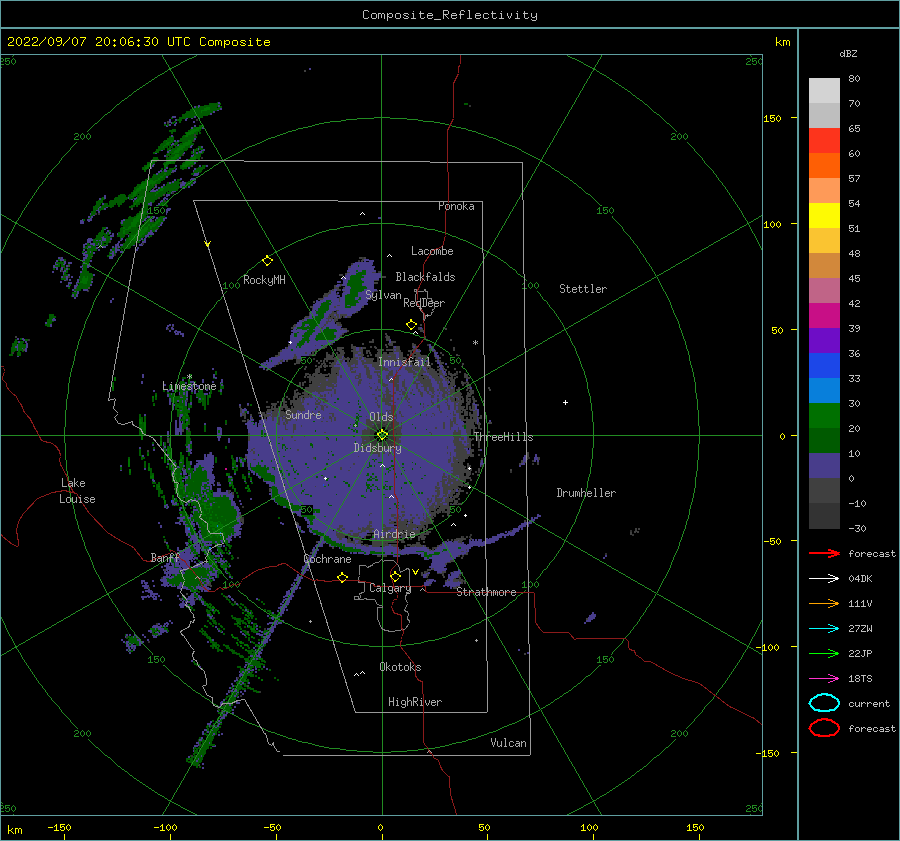This screenshot has height=841, width=900.
Task: Click the ThreeHills label
Action: (x=503, y=437)
